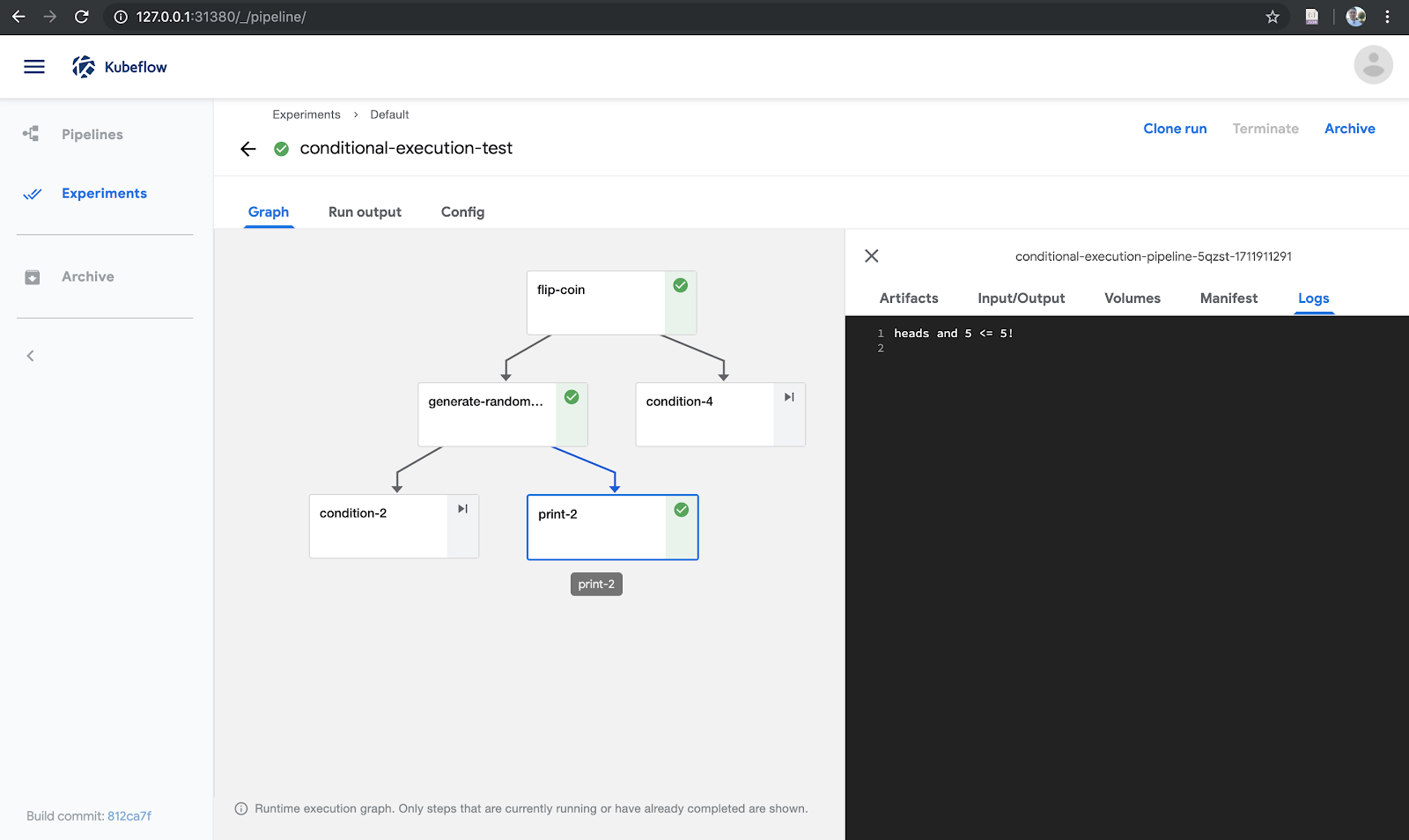Screen dimensions: 1409x840
Task: Open the Config tab
Action: 462,212
